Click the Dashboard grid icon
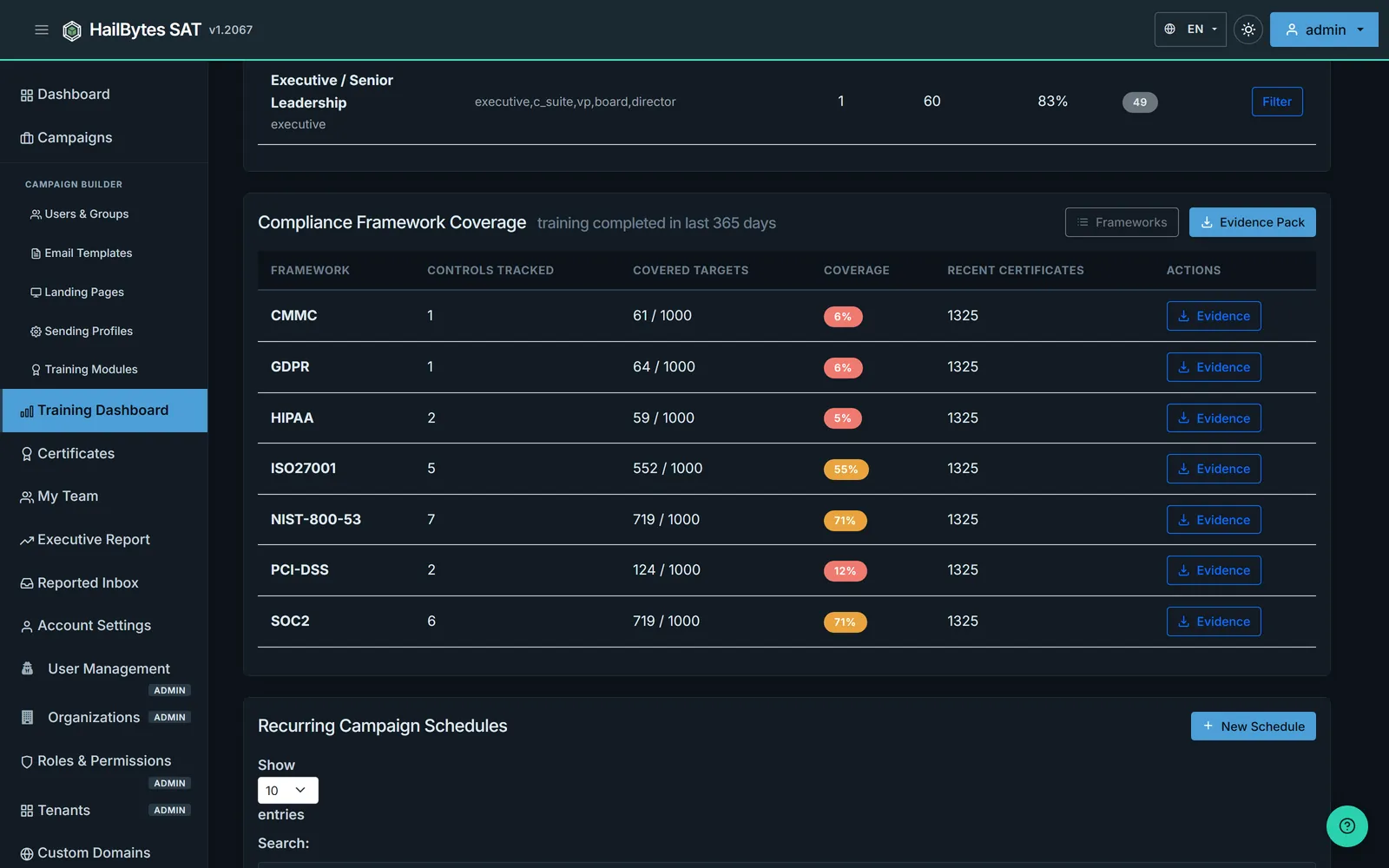This screenshot has height=868, width=1389. [x=27, y=95]
